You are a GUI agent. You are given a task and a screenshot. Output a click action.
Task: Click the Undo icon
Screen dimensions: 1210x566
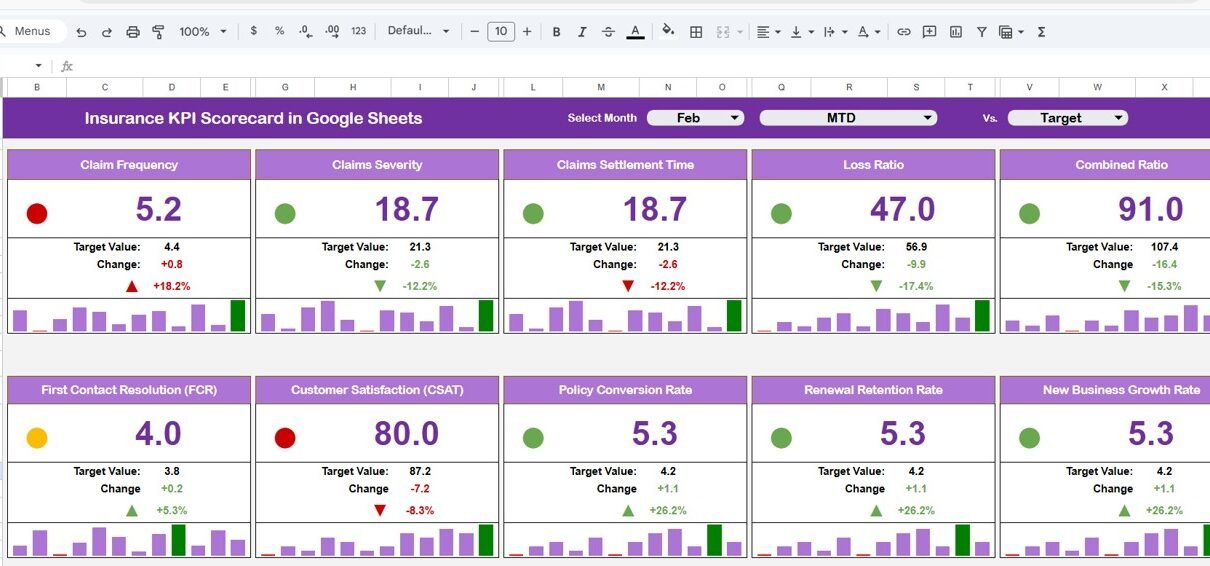(x=82, y=32)
